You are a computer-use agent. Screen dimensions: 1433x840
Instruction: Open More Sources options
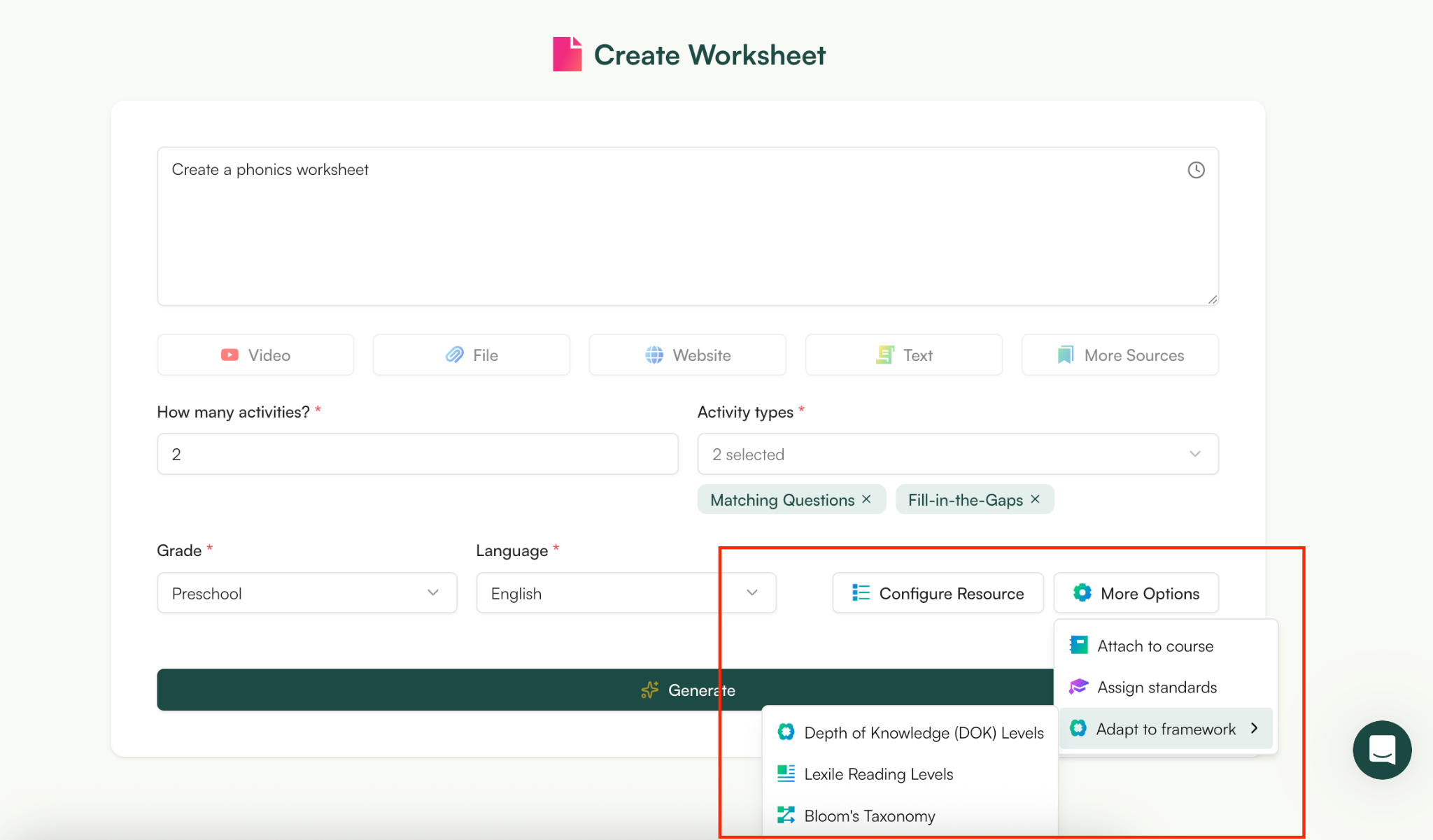1120,355
